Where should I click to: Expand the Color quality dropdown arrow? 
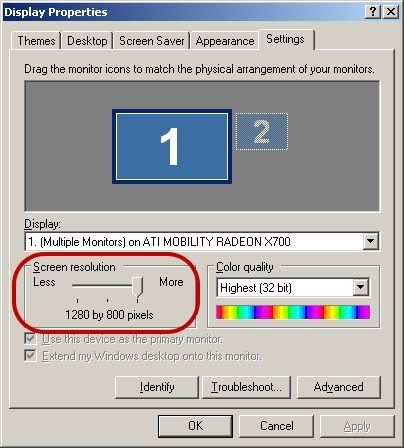(x=361, y=287)
